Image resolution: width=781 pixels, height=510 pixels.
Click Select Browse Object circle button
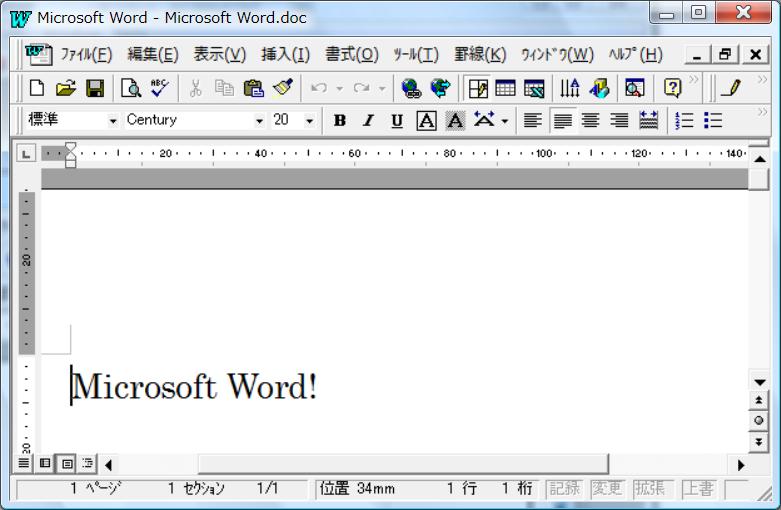tap(759, 421)
